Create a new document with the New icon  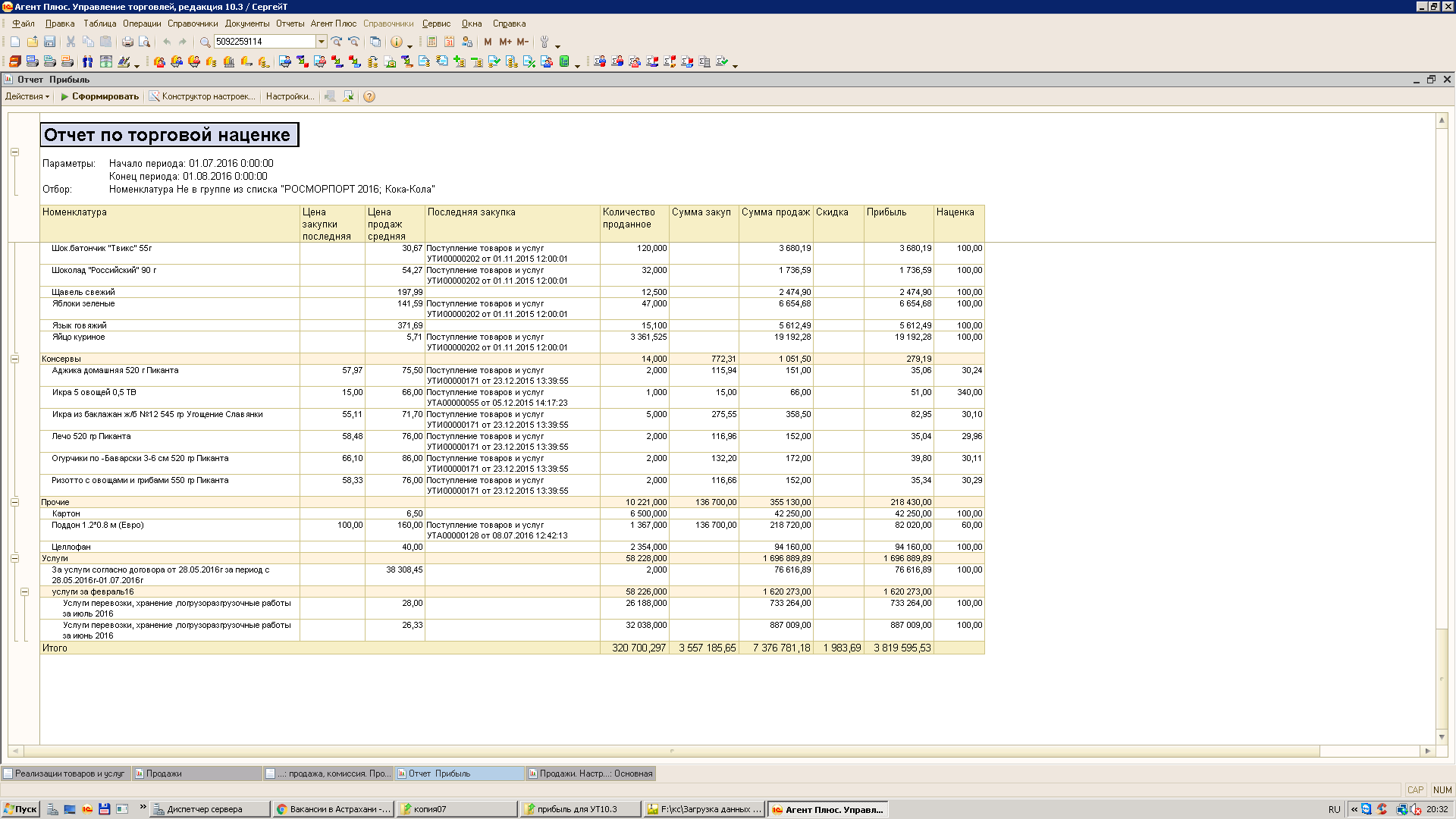(x=15, y=42)
